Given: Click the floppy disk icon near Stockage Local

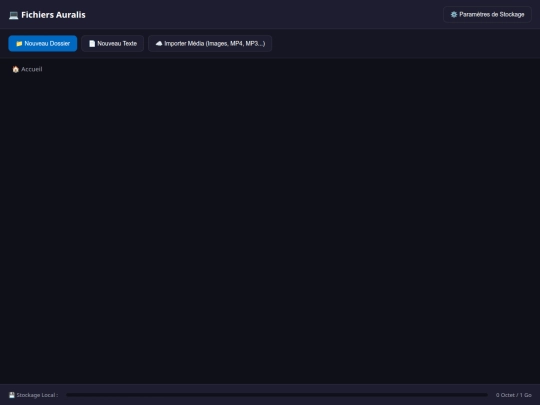Looking at the screenshot, I should tap(12, 395).
